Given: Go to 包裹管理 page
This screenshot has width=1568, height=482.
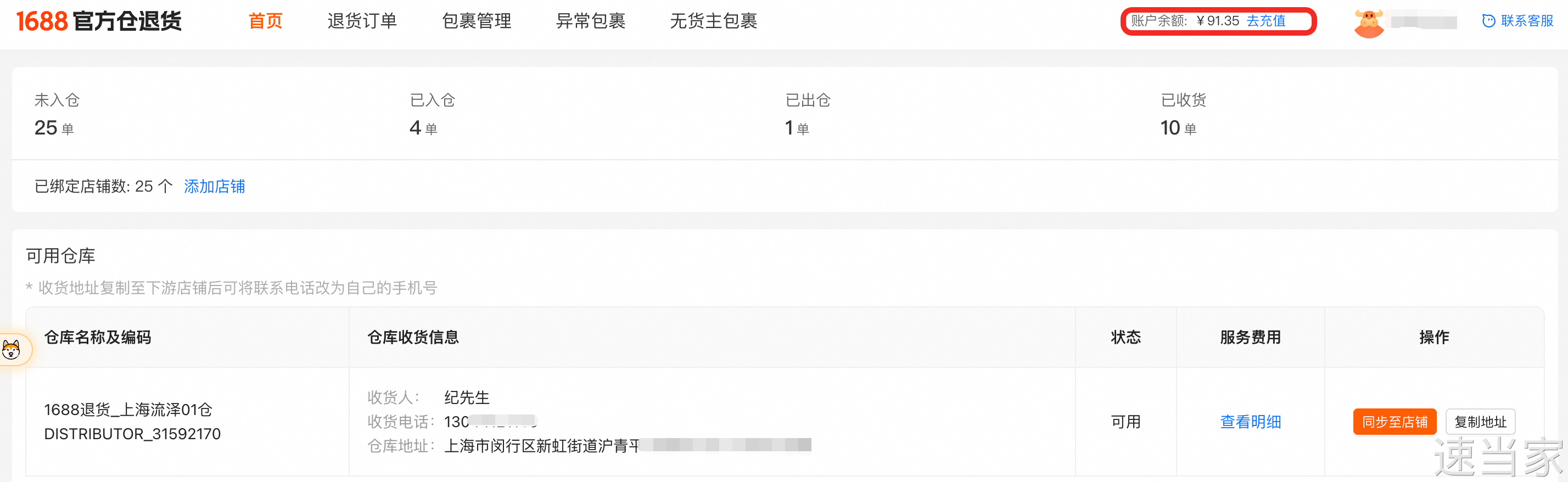Looking at the screenshot, I should (476, 21).
